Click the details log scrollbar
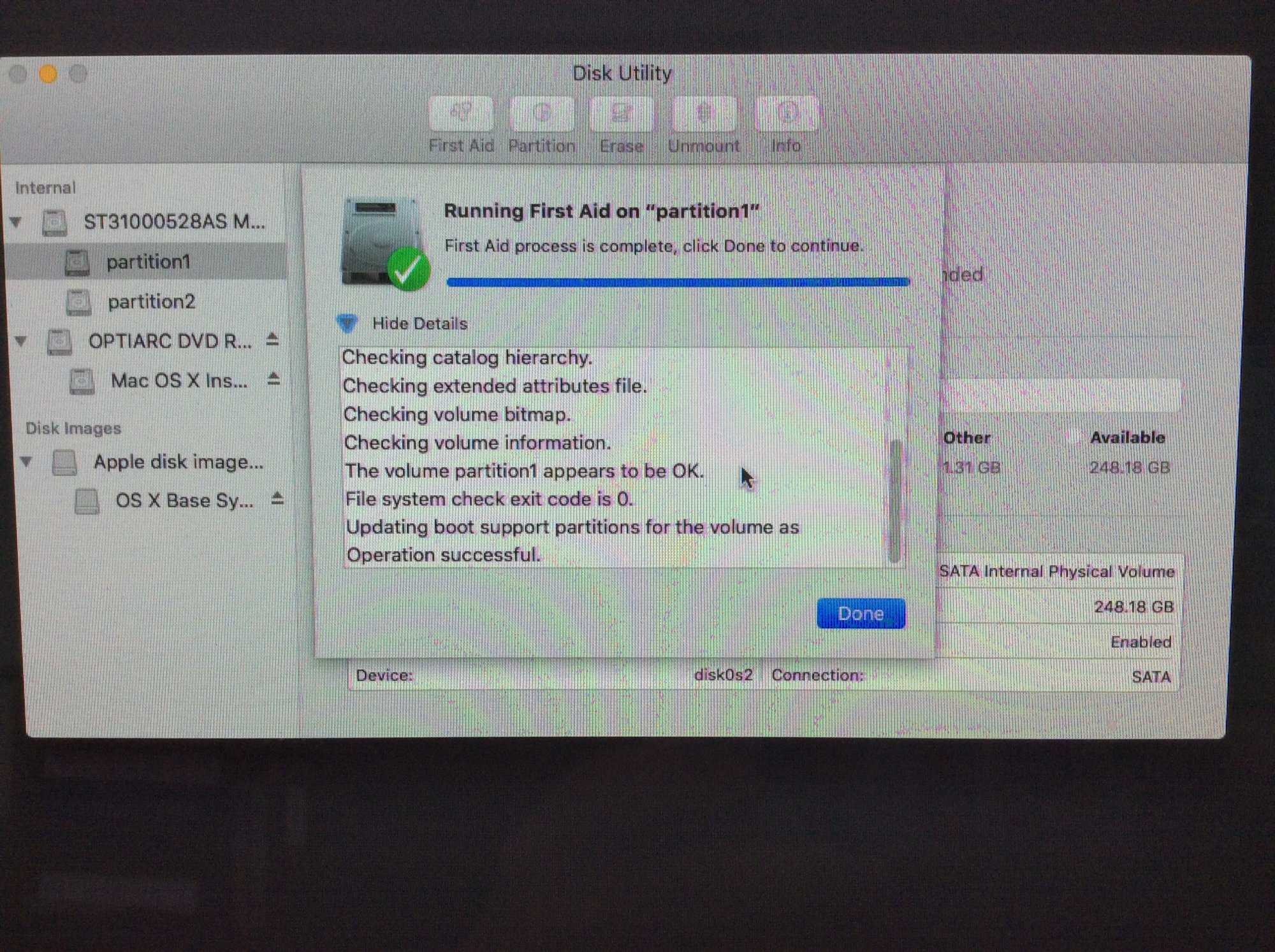 (895, 500)
